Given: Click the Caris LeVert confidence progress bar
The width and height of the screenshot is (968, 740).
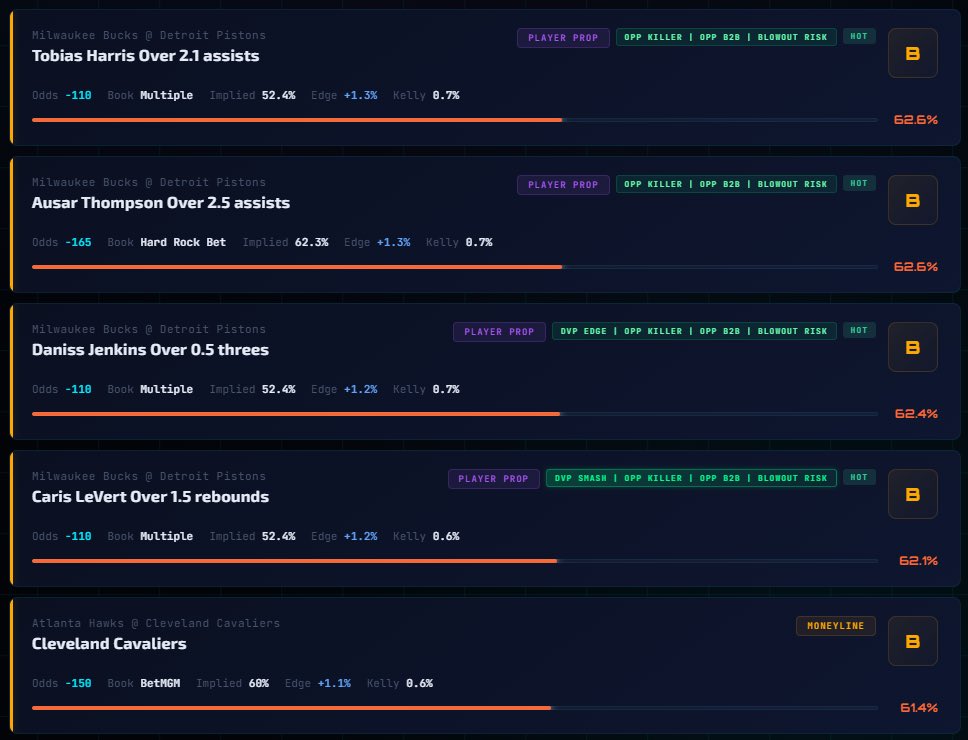Looking at the screenshot, I should (454, 560).
